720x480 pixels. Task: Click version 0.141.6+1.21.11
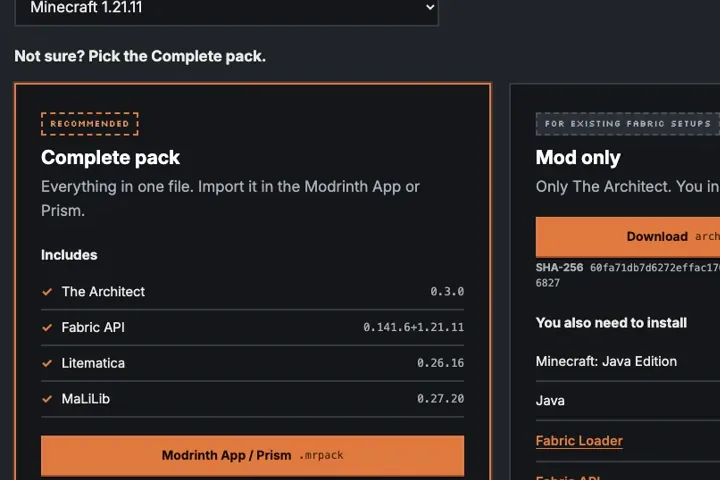(x=413, y=328)
